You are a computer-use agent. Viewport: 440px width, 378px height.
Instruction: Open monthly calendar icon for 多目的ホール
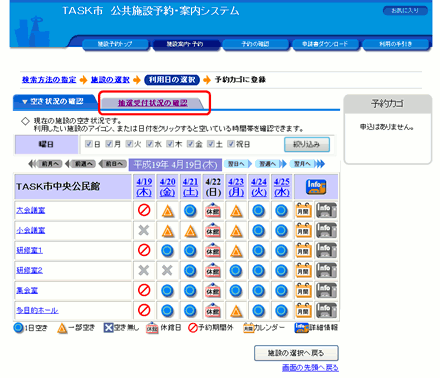click(303, 310)
